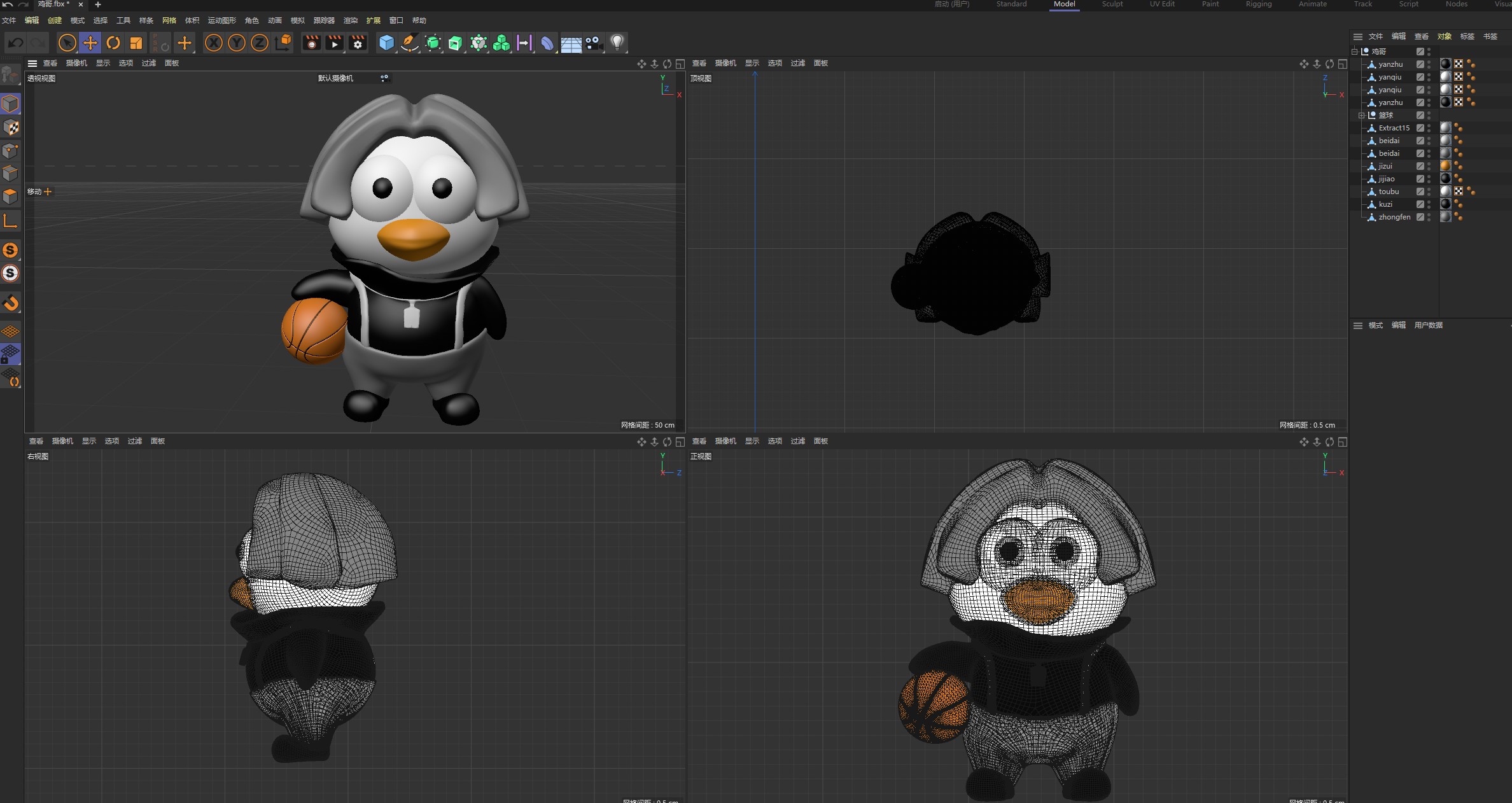Viewport: 1512px width, 803px height.
Task: Open the 显示 menu in right view
Action: pyautogui.click(x=89, y=441)
